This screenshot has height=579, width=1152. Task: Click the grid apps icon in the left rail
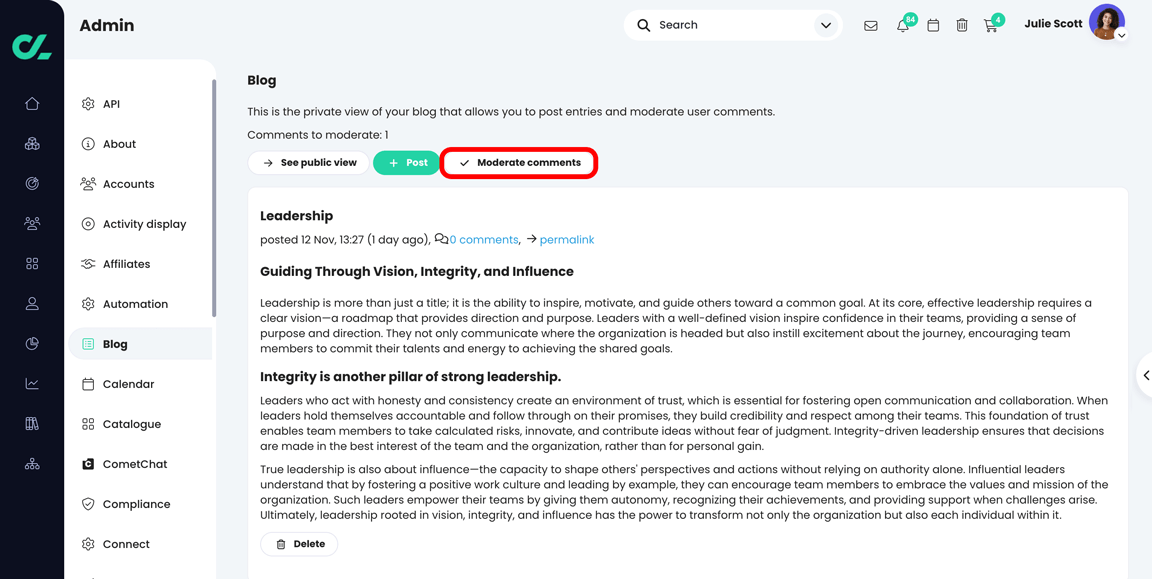pyautogui.click(x=32, y=263)
